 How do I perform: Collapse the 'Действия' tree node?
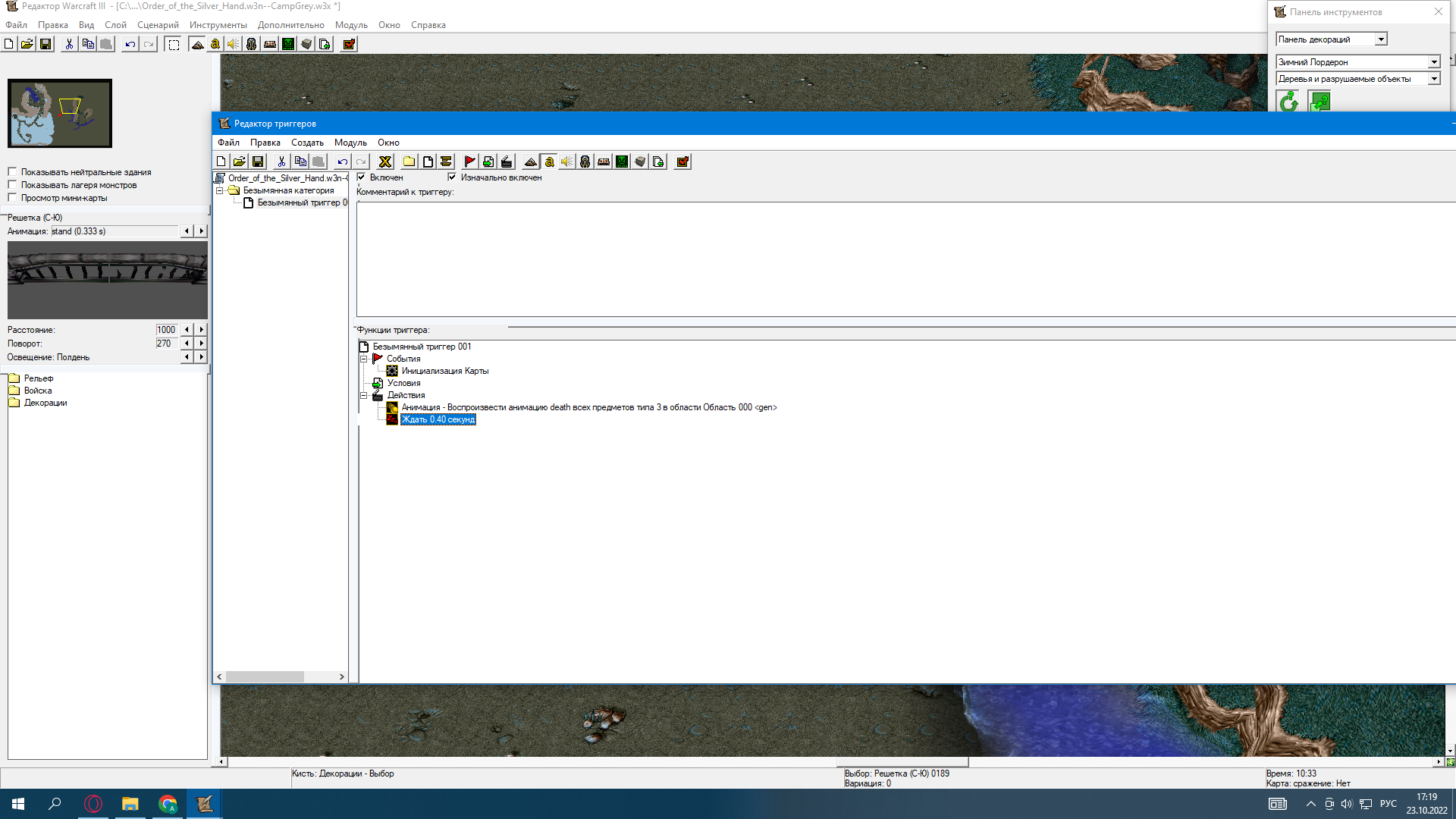[x=363, y=395]
